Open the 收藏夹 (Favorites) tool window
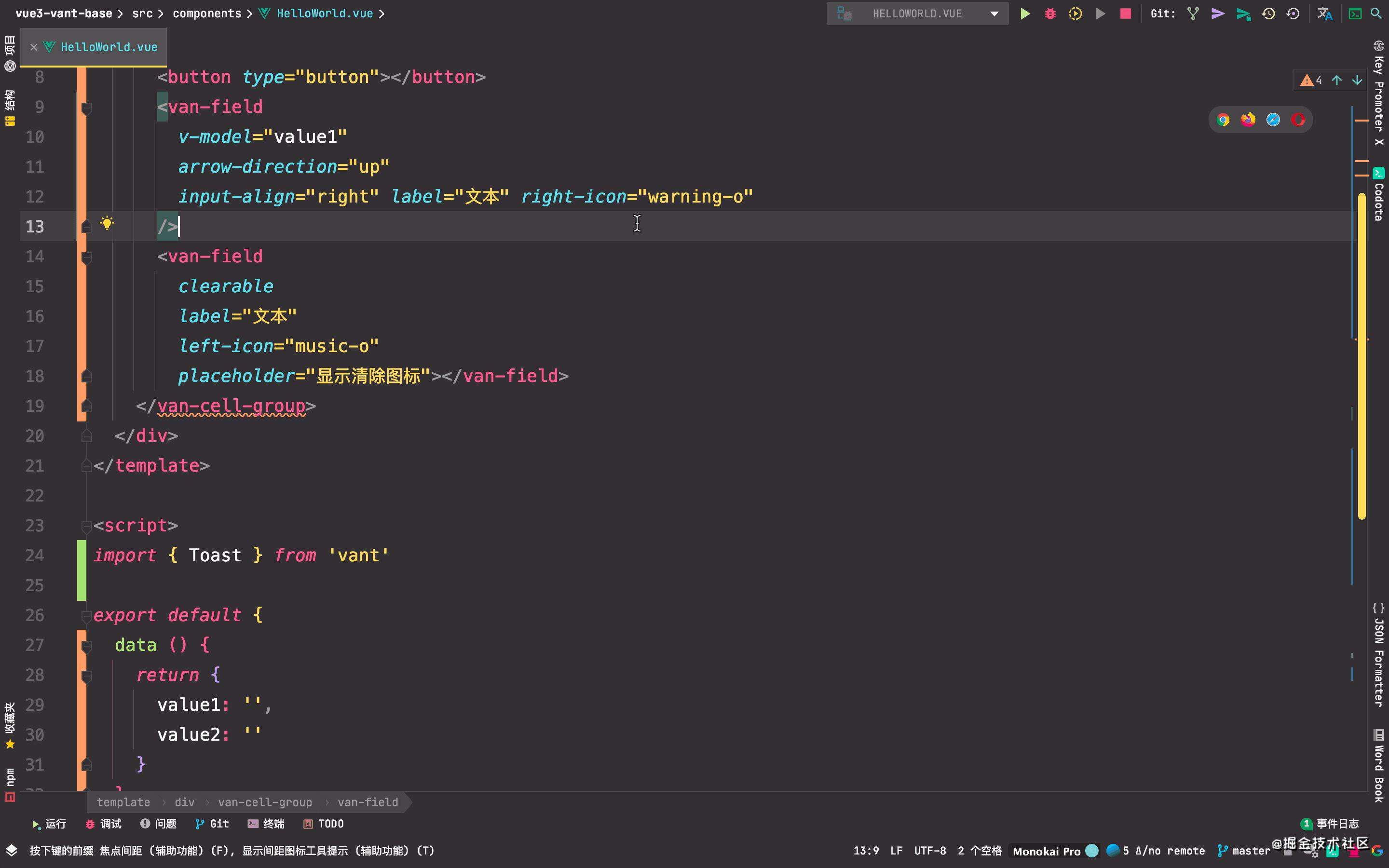This screenshot has height=868, width=1389. [x=10, y=725]
